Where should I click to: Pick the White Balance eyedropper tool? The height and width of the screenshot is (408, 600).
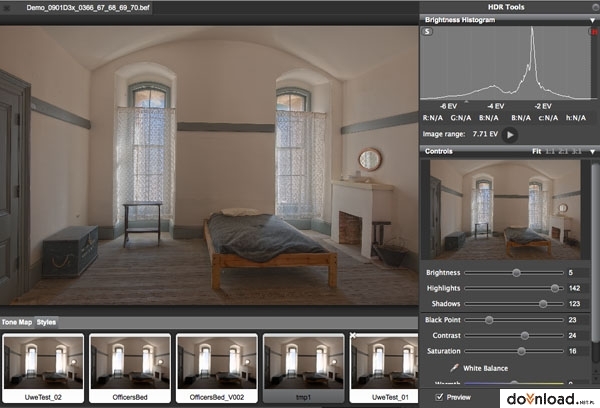(x=454, y=368)
